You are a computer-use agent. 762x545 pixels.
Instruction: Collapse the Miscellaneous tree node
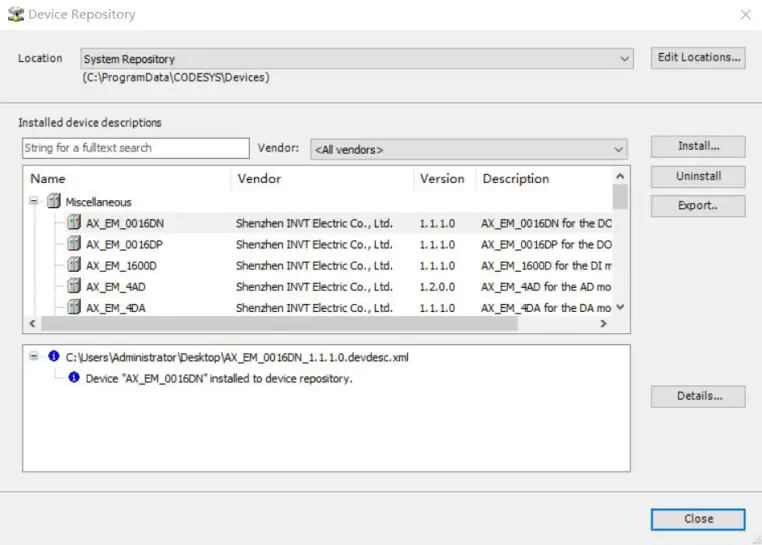coord(34,201)
